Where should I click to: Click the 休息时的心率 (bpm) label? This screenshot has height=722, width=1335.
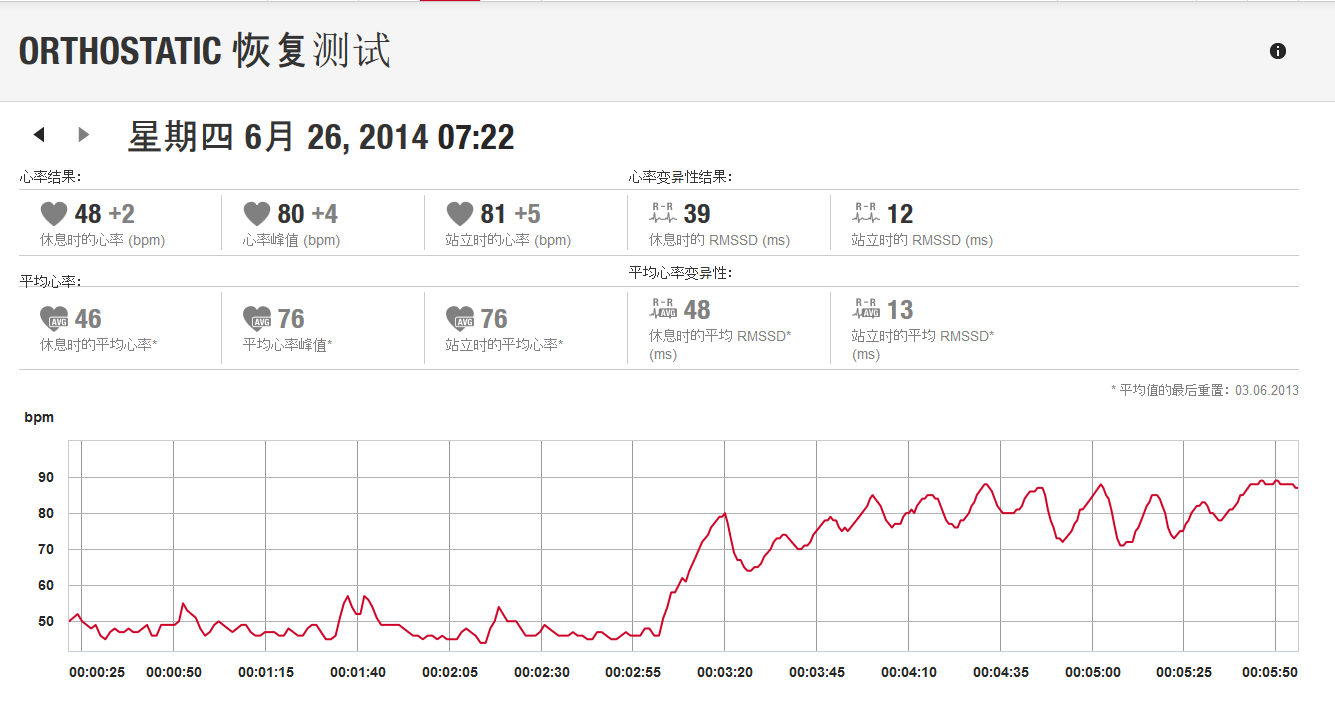(102, 240)
